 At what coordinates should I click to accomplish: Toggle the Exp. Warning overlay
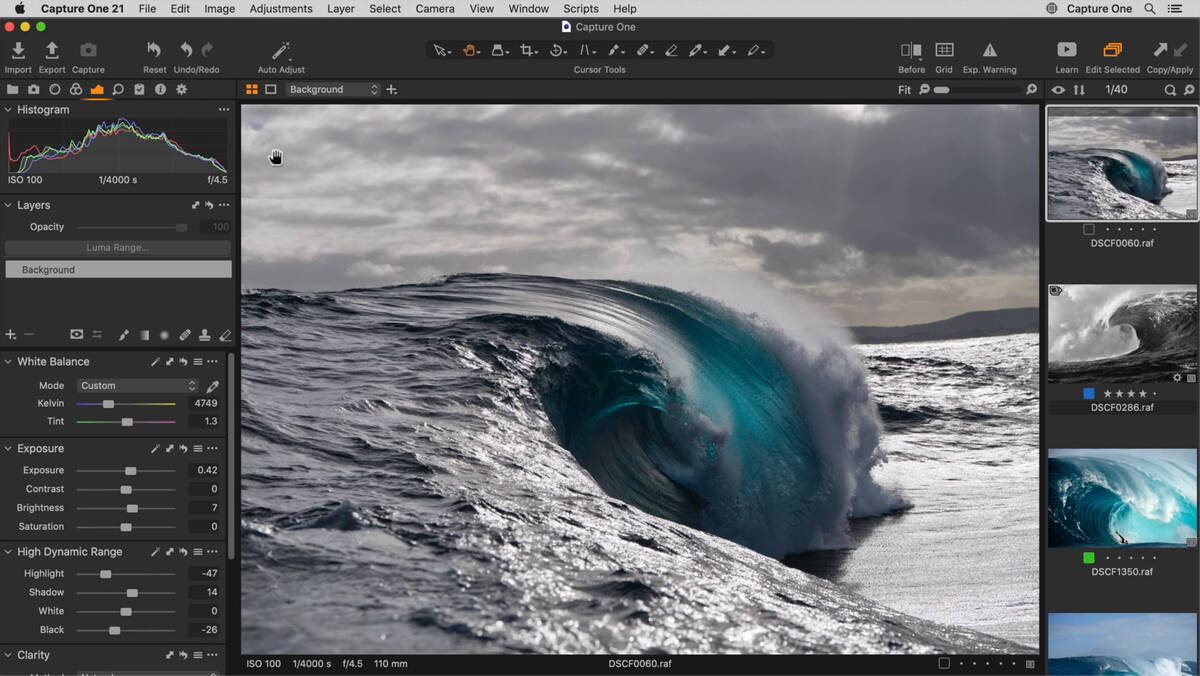click(989, 51)
